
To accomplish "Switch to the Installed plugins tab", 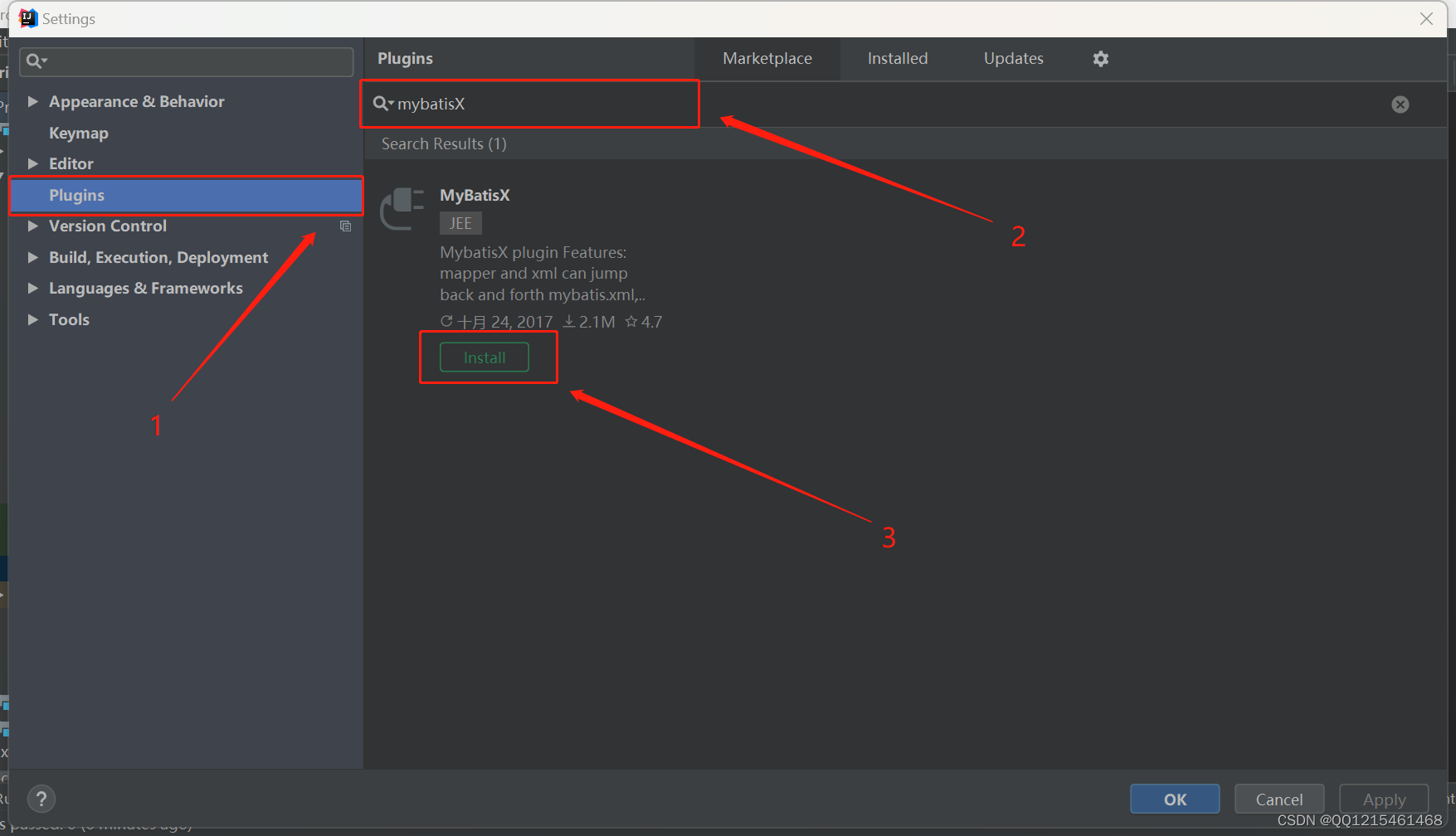I will (x=898, y=59).
